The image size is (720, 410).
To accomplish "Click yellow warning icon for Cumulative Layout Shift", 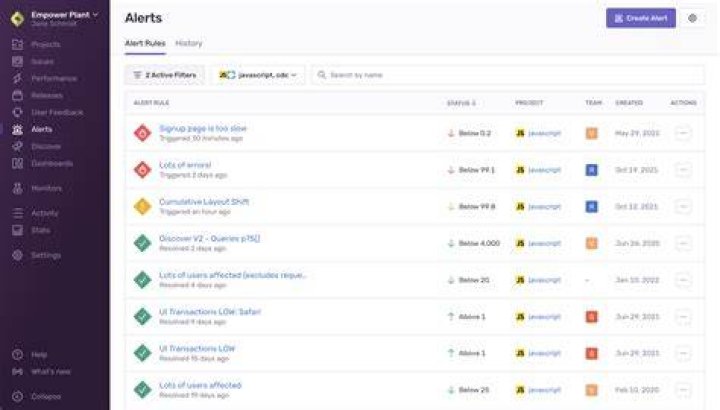I will [x=143, y=207].
